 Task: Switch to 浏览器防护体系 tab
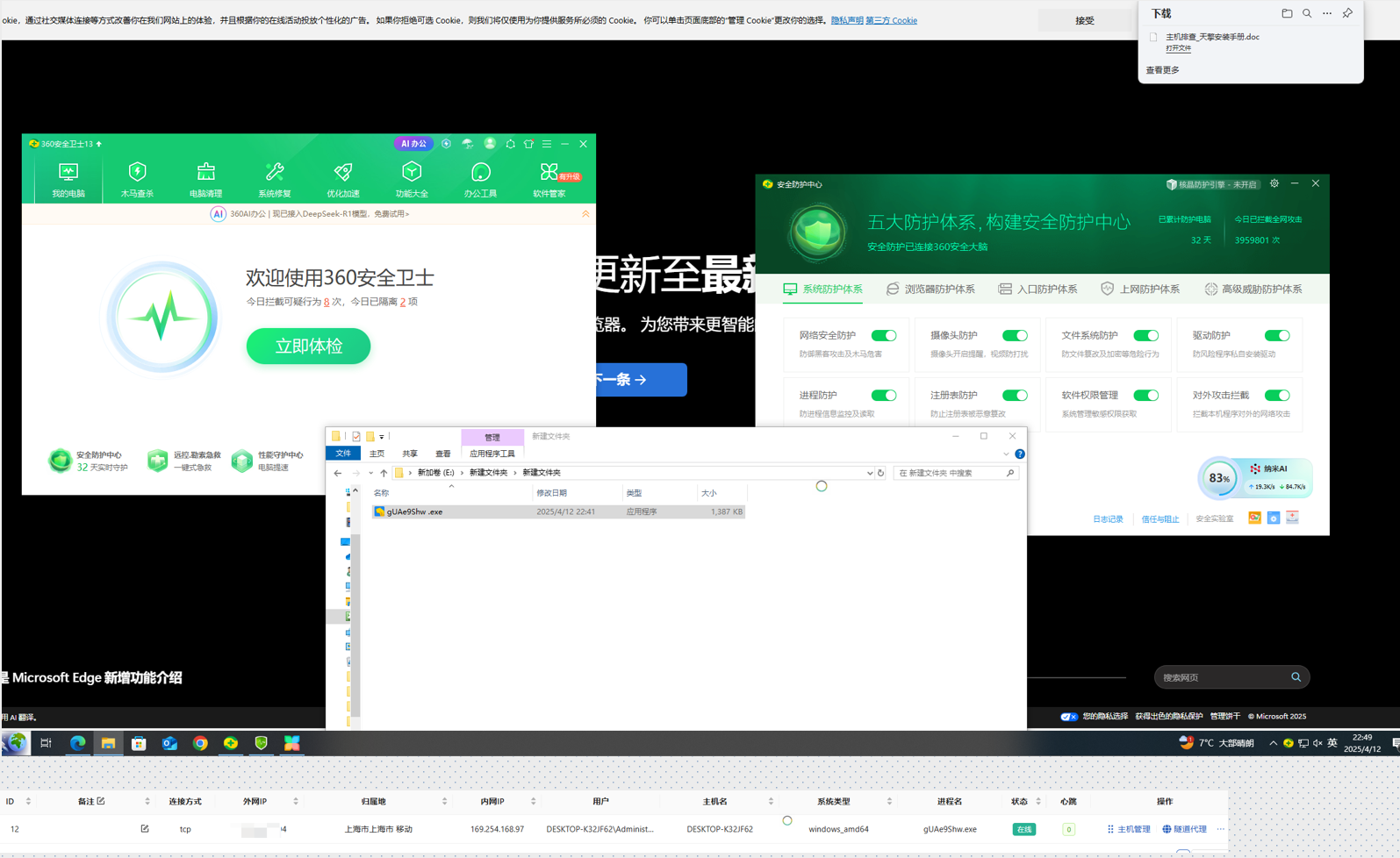click(x=930, y=289)
